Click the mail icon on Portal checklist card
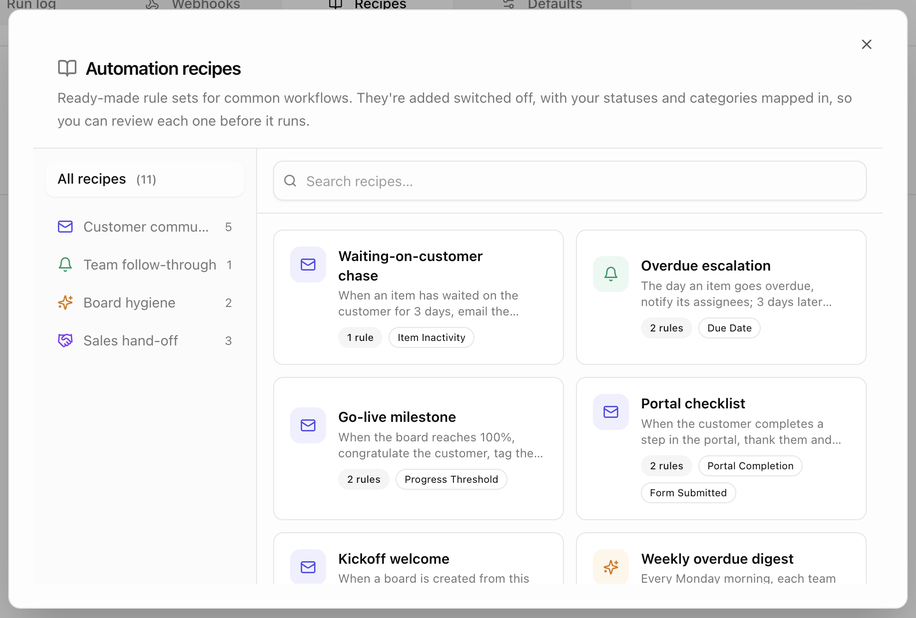The image size is (916, 618). [x=610, y=412]
